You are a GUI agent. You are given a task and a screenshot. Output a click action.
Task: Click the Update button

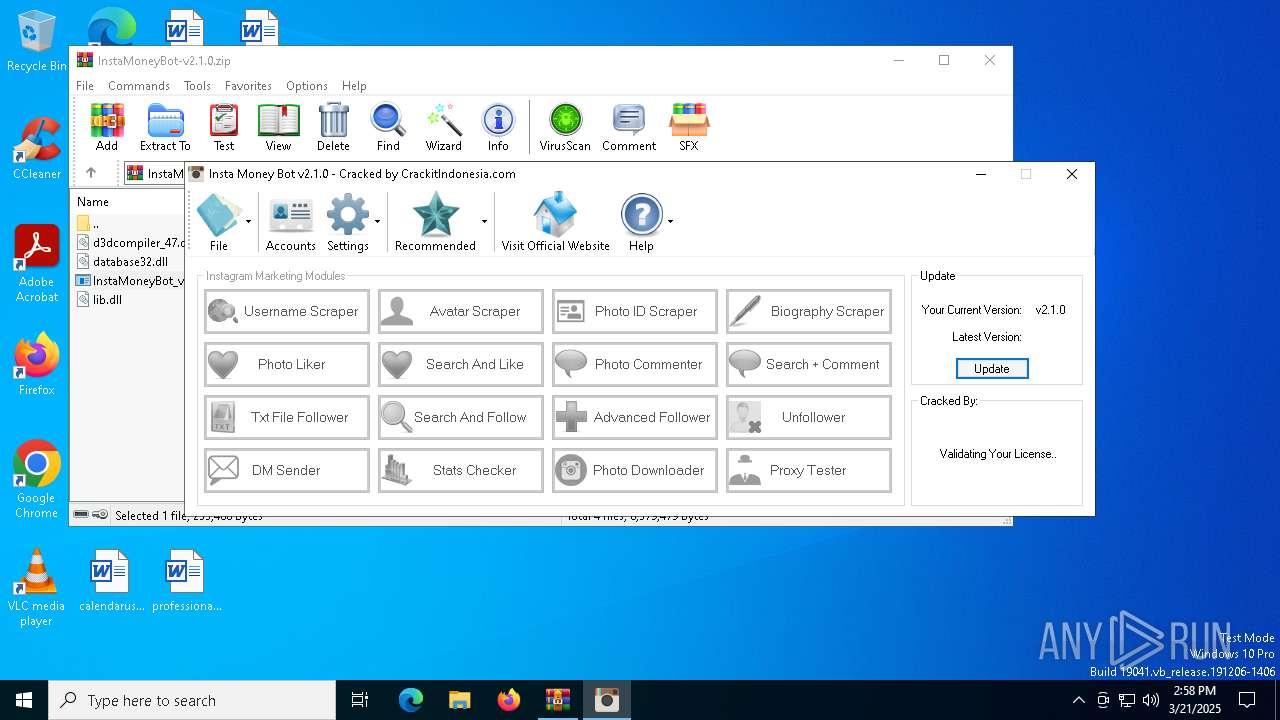point(992,369)
